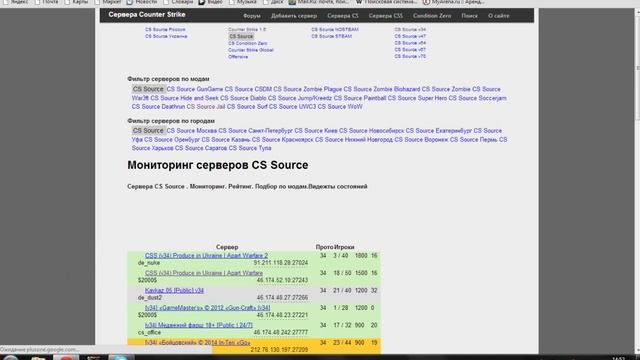Open Поиск in the top navigation

[469, 16]
